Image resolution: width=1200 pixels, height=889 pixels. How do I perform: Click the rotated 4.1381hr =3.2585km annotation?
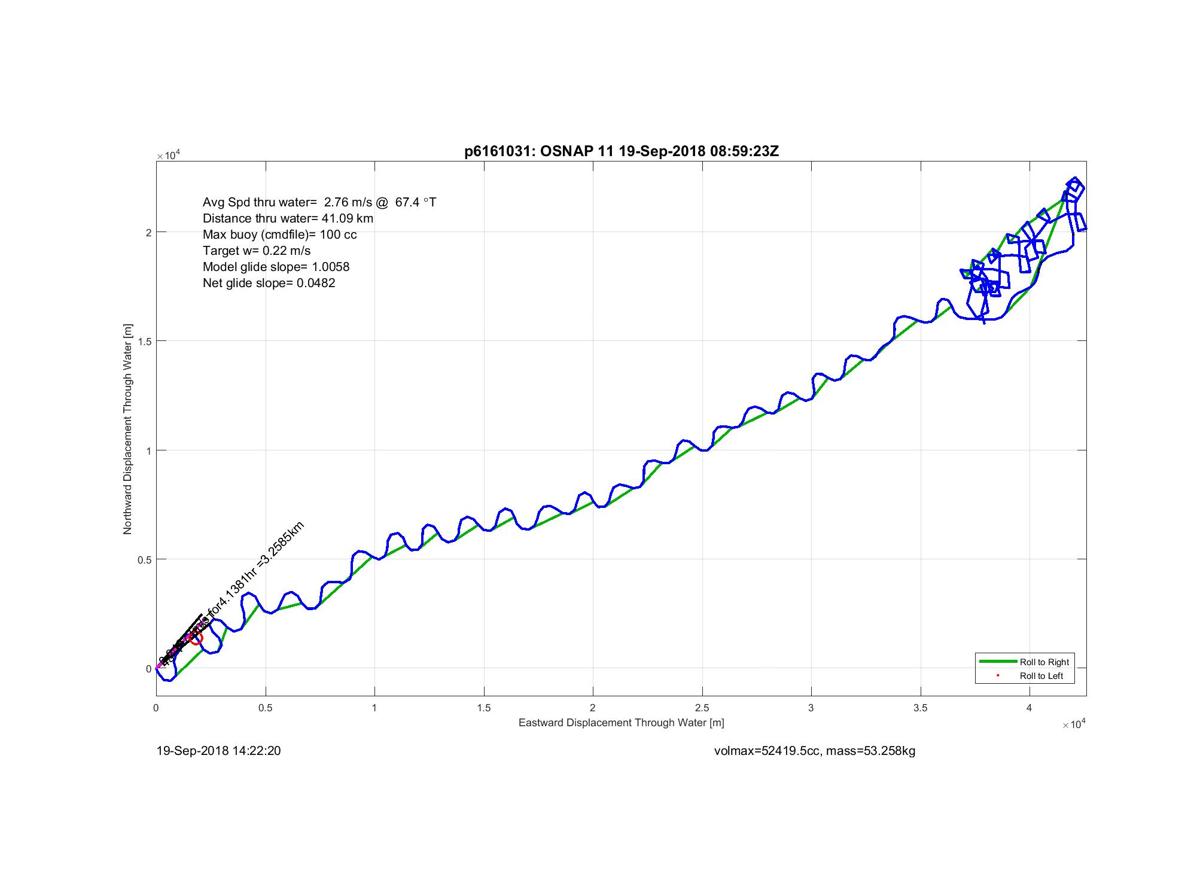pyautogui.click(x=263, y=565)
